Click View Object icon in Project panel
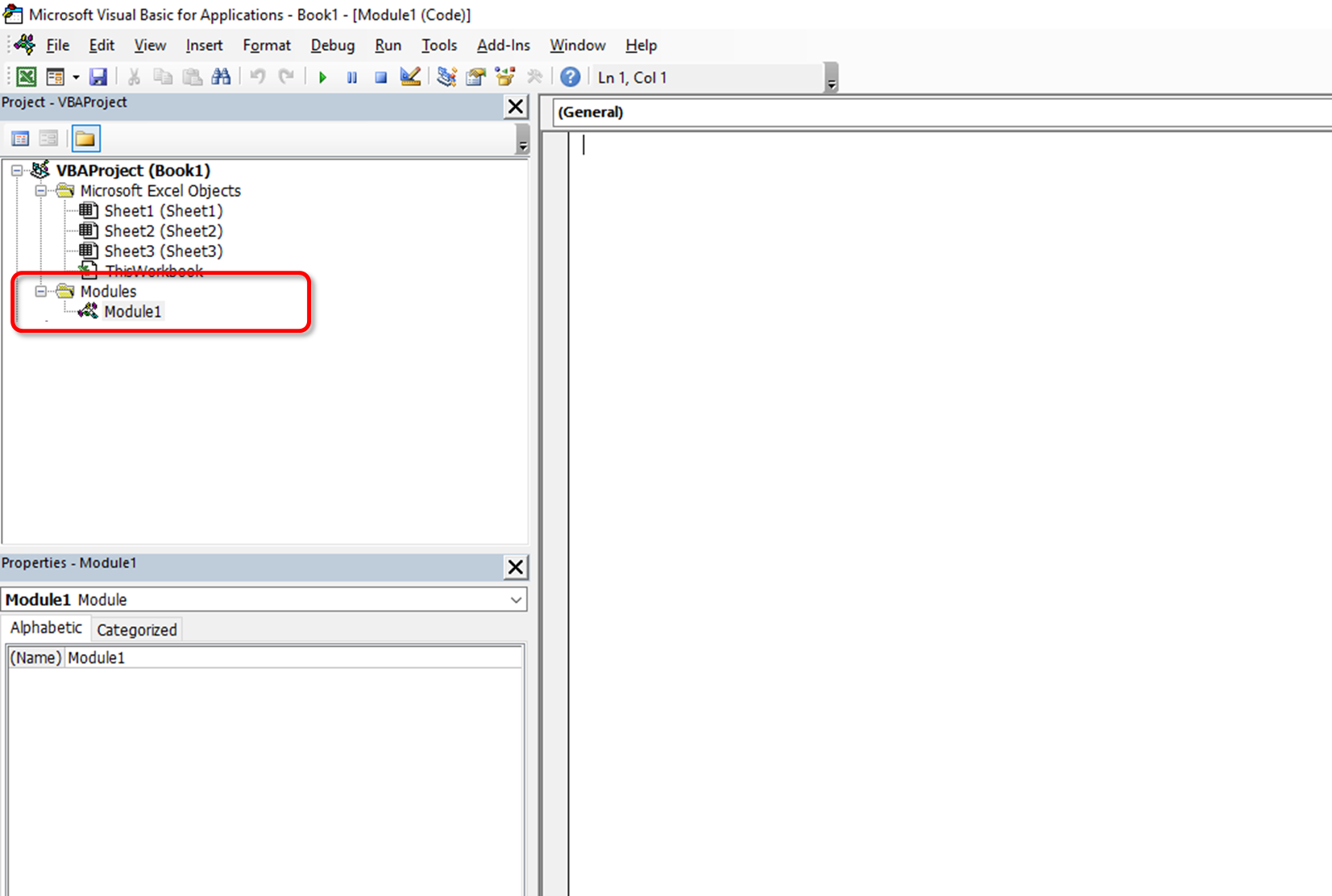The width and height of the screenshot is (1332, 896). point(48,139)
